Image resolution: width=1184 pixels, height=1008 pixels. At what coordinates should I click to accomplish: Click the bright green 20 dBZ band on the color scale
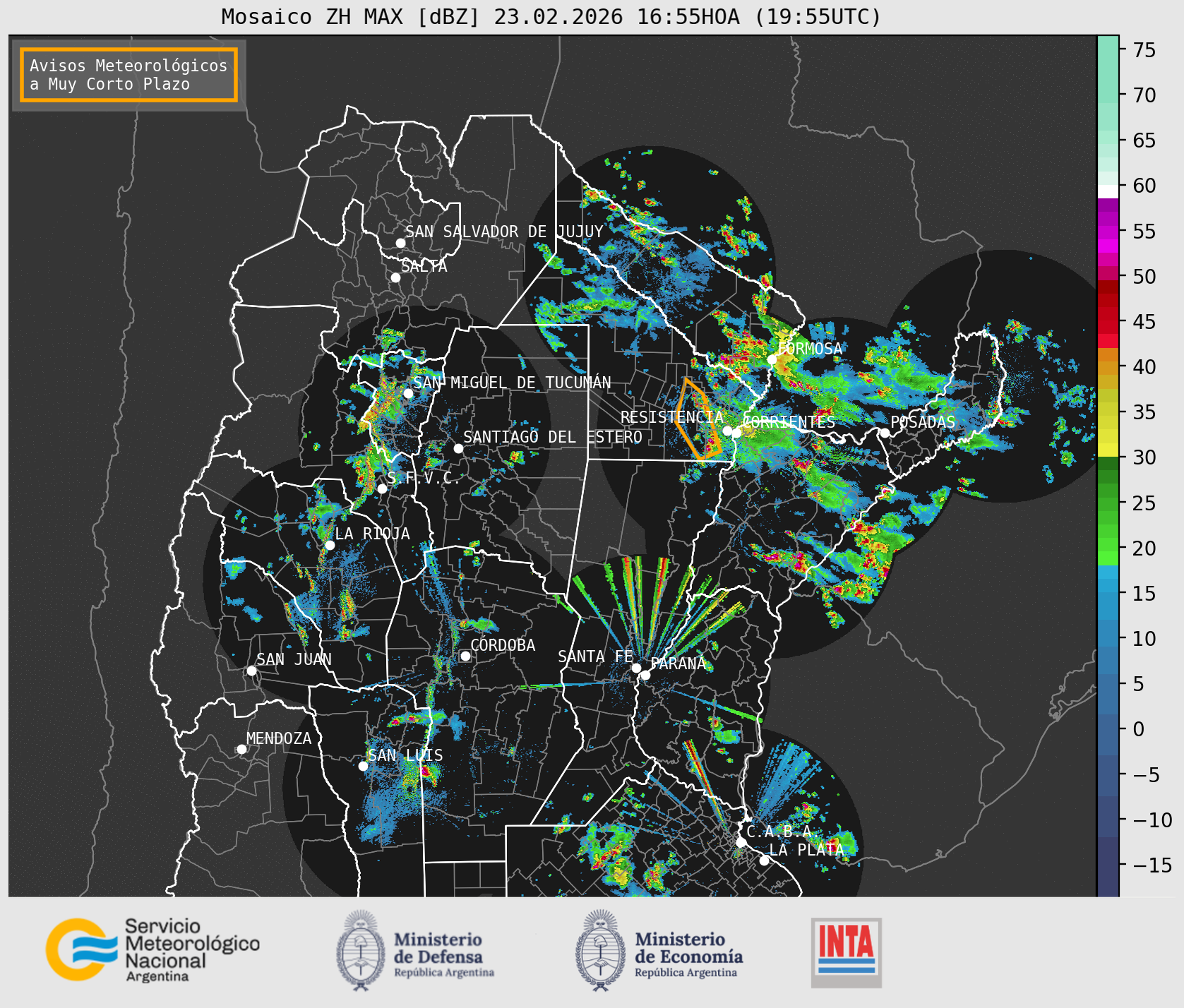(x=1108, y=558)
